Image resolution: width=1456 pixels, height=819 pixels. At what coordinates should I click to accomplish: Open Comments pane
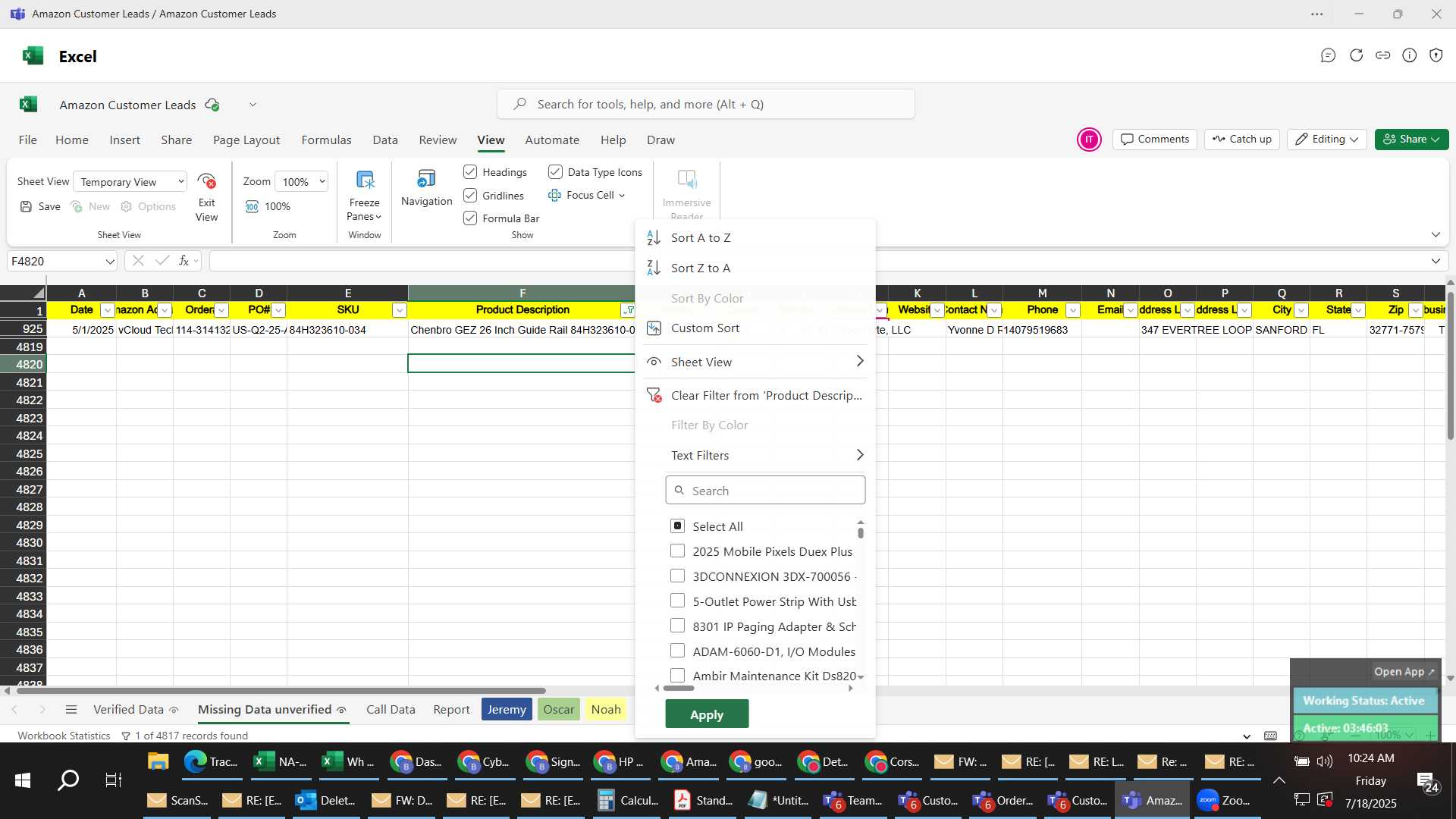(x=1155, y=140)
